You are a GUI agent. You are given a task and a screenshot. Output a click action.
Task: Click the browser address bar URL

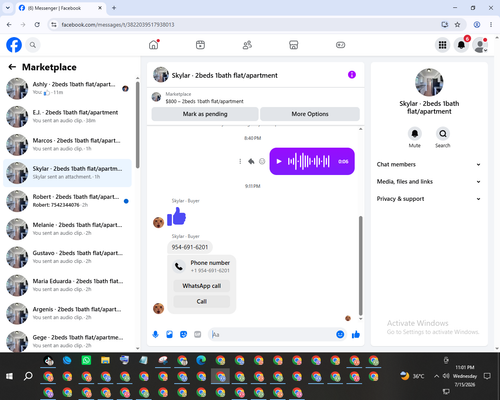[x=118, y=25]
